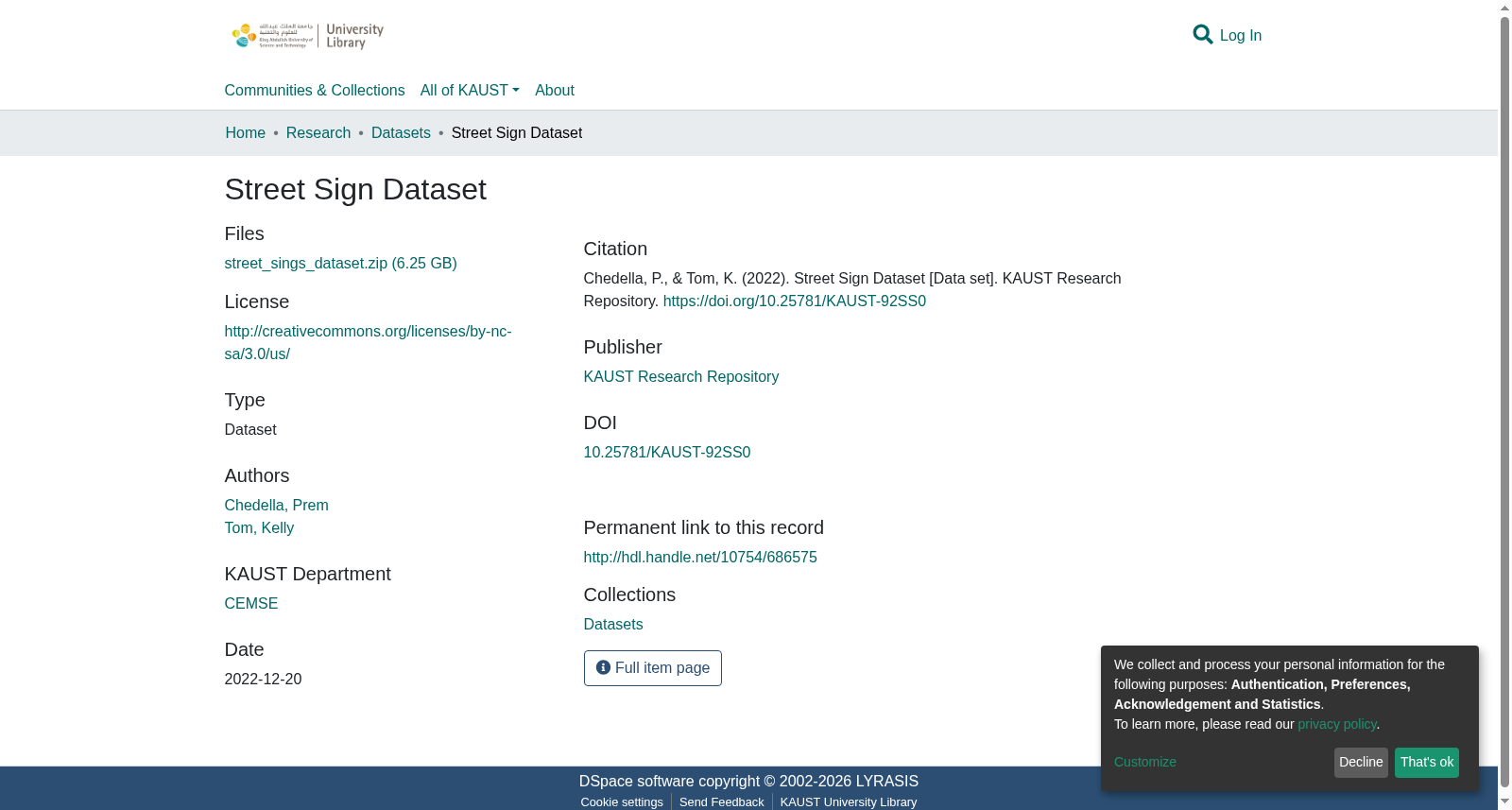Open the KAUST University Library logo
This screenshot has width=1512, height=810.
tap(308, 36)
